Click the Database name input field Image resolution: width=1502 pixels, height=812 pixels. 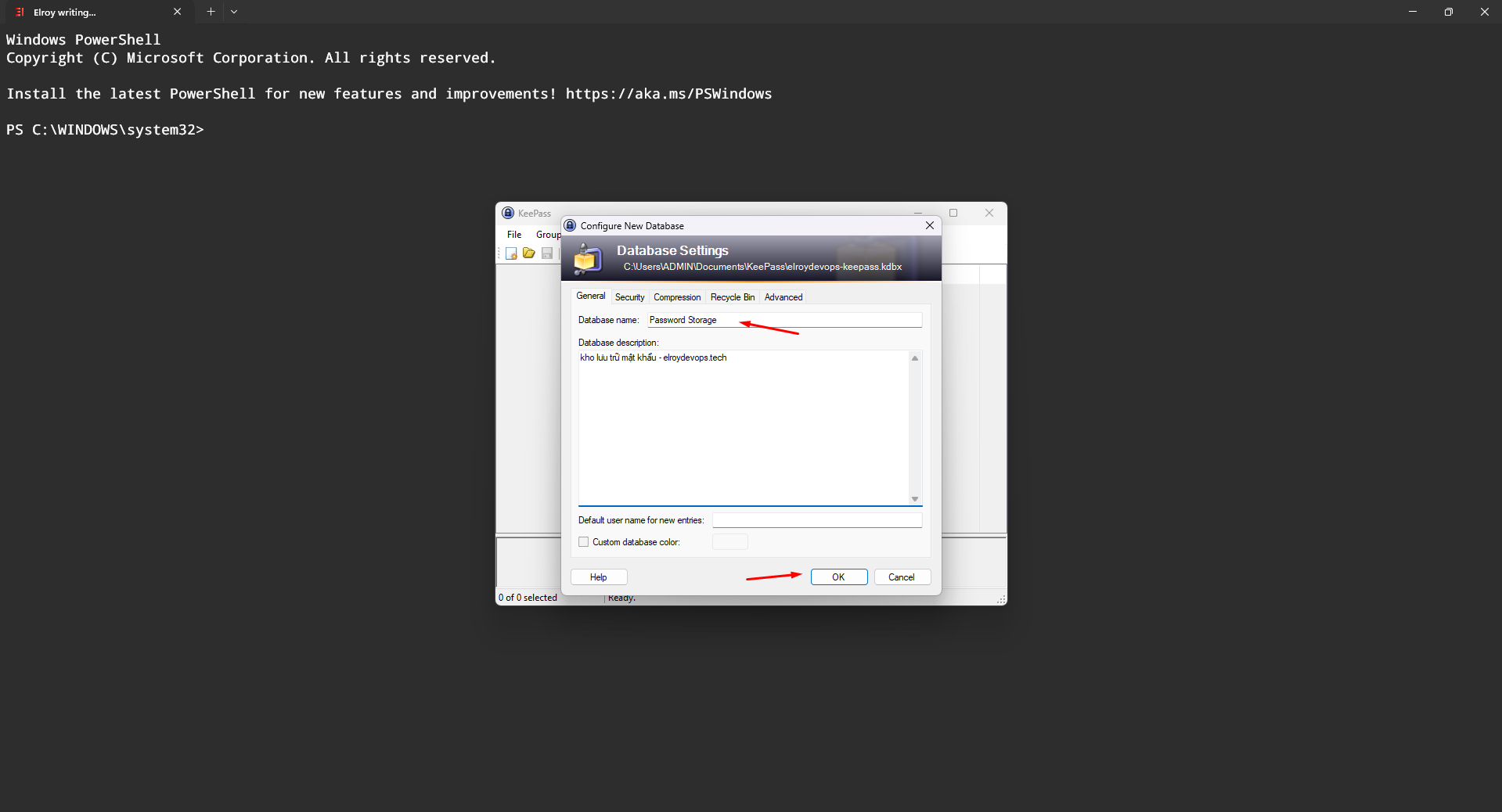click(784, 320)
